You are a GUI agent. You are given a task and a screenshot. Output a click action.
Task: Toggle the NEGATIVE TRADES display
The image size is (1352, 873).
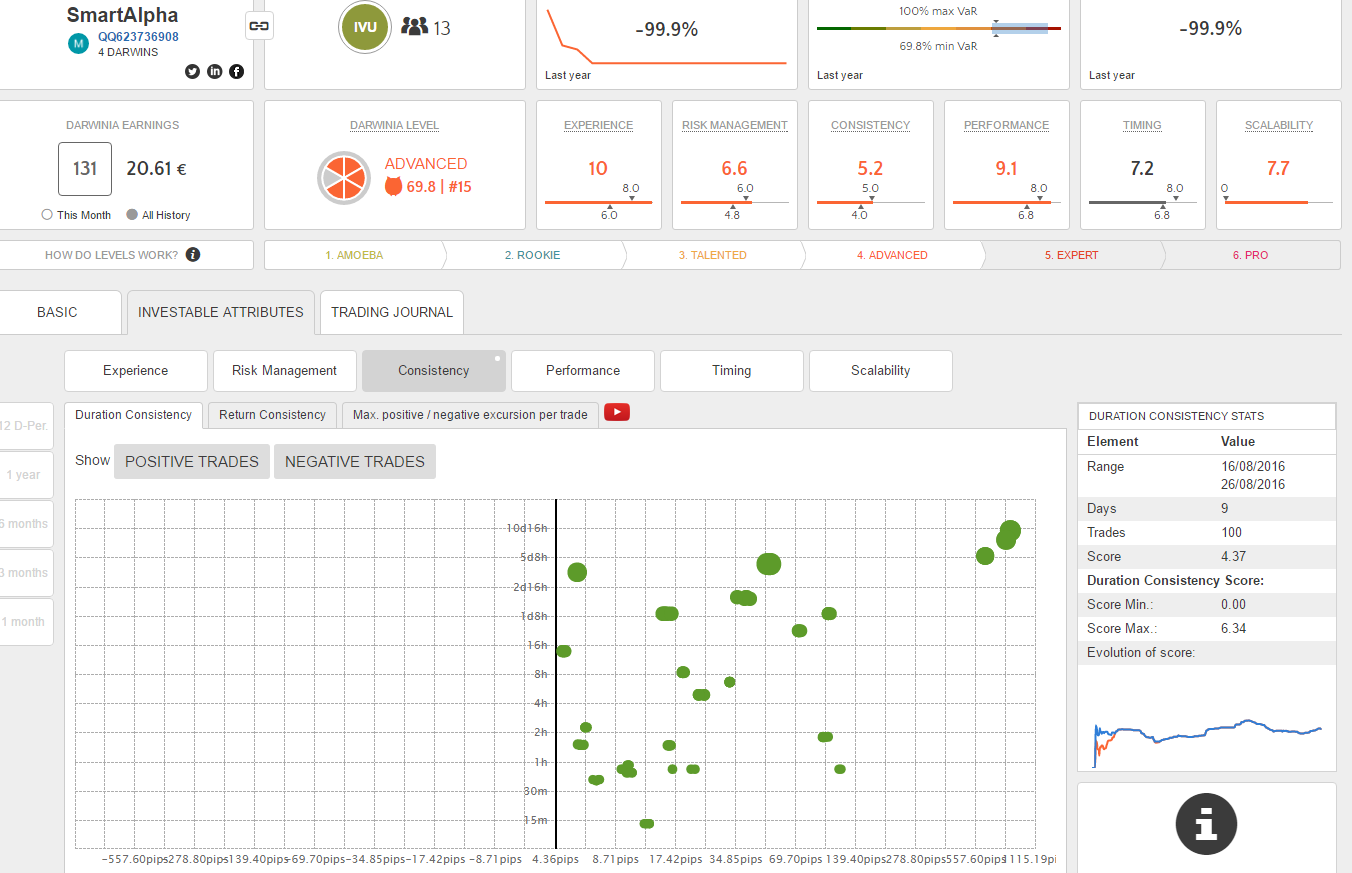tap(355, 462)
